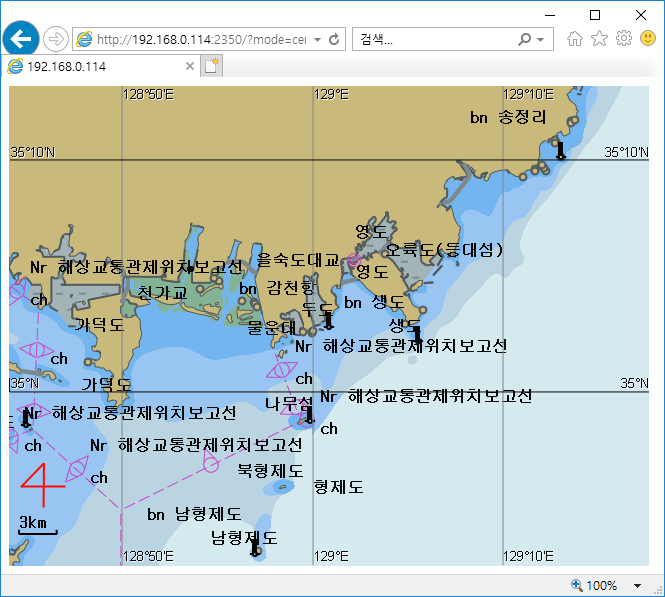Viewport: 665px width, 597px height.
Task: Expand the address bar URL dropdown
Action: tap(317, 40)
